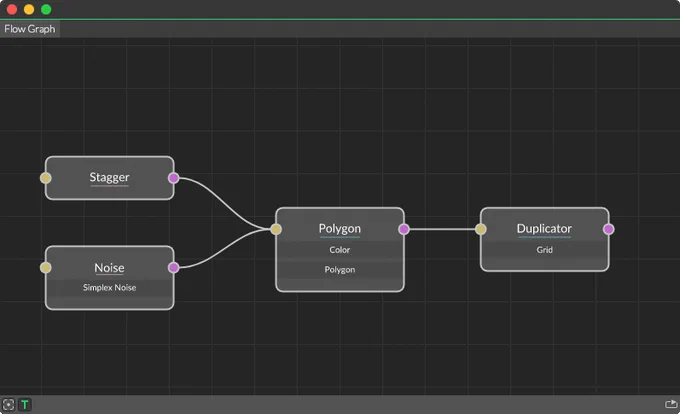Image resolution: width=680 pixels, height=414 pixels.
Task: Click the Color row in Polygon node
Action: tap(340, 250)
